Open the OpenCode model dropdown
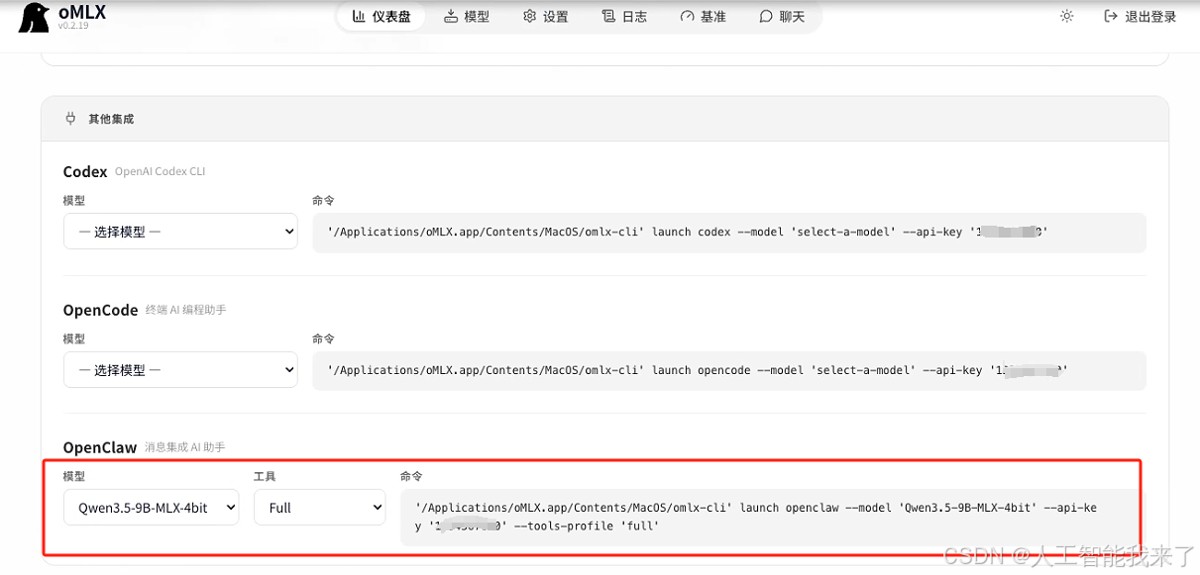 tap(180, 370)
